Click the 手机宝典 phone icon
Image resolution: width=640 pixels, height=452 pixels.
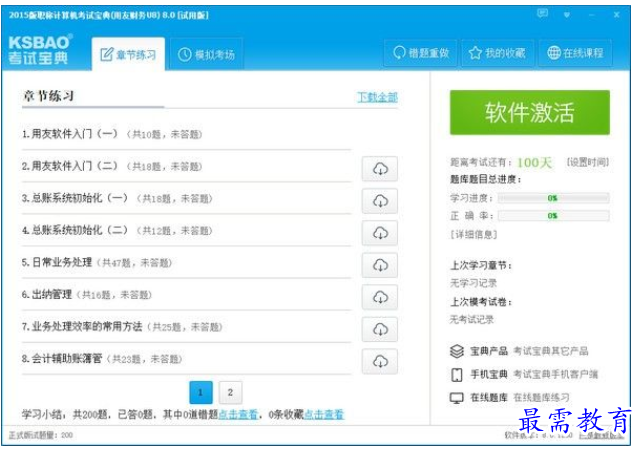(457, 374)
